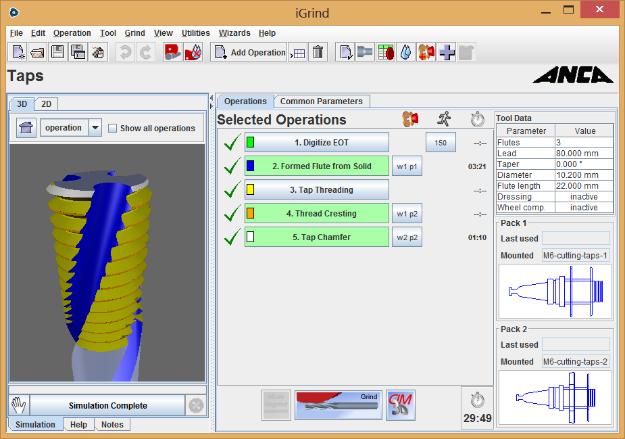Image resolution: width=625 pixels, height=439 pixels.
Task: Open the operation view dropdown
Action: click(95, 128)
